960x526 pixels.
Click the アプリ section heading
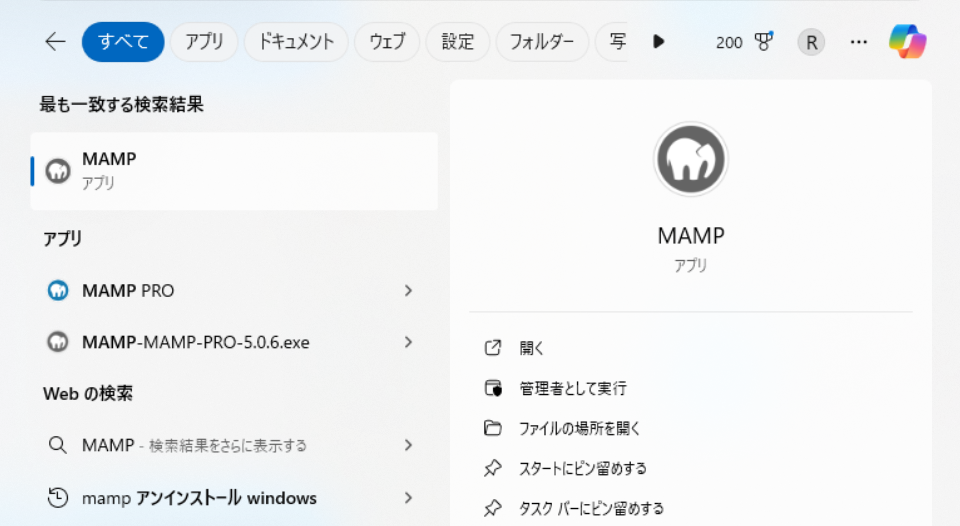coord(62,238)
